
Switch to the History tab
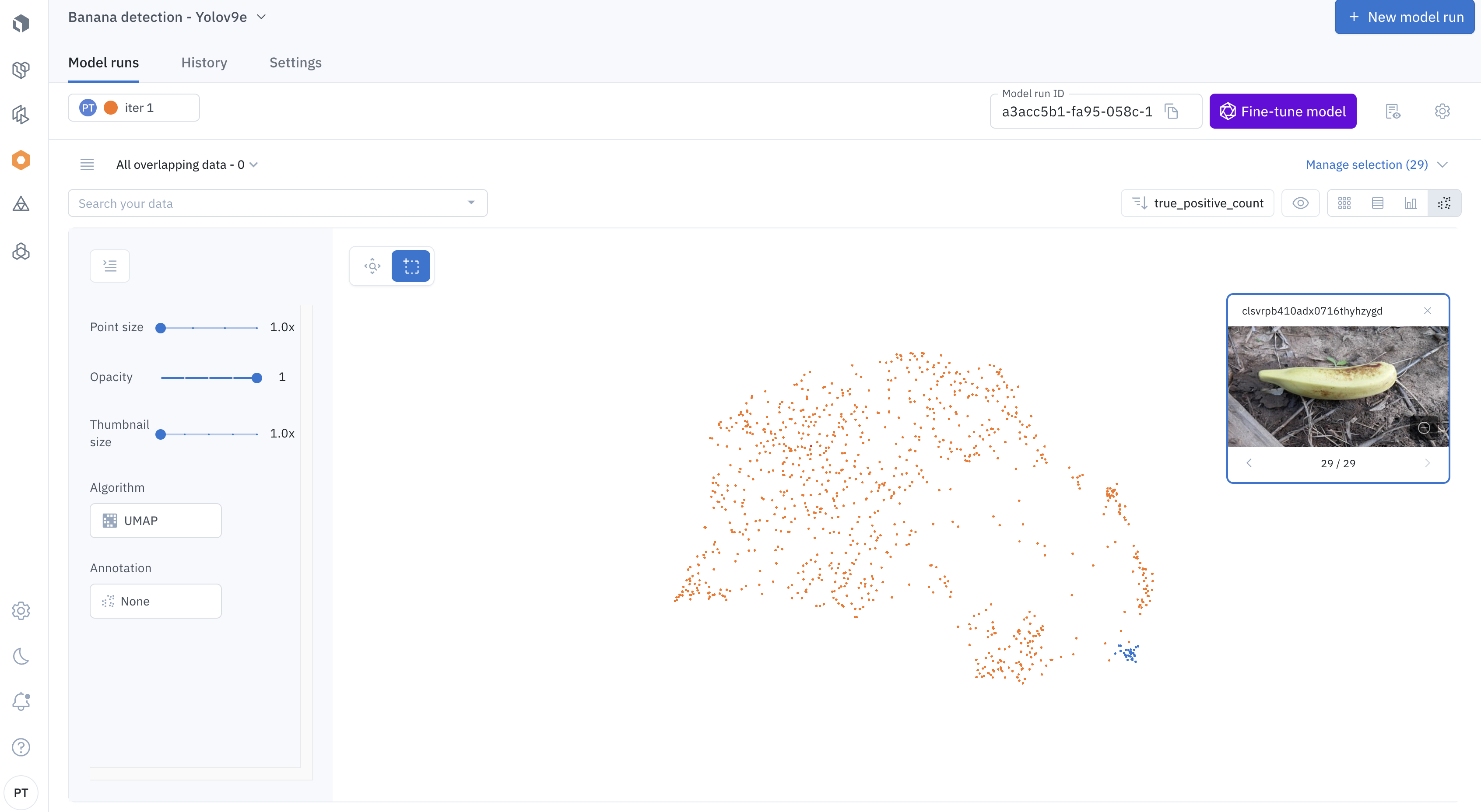[204, 62]
